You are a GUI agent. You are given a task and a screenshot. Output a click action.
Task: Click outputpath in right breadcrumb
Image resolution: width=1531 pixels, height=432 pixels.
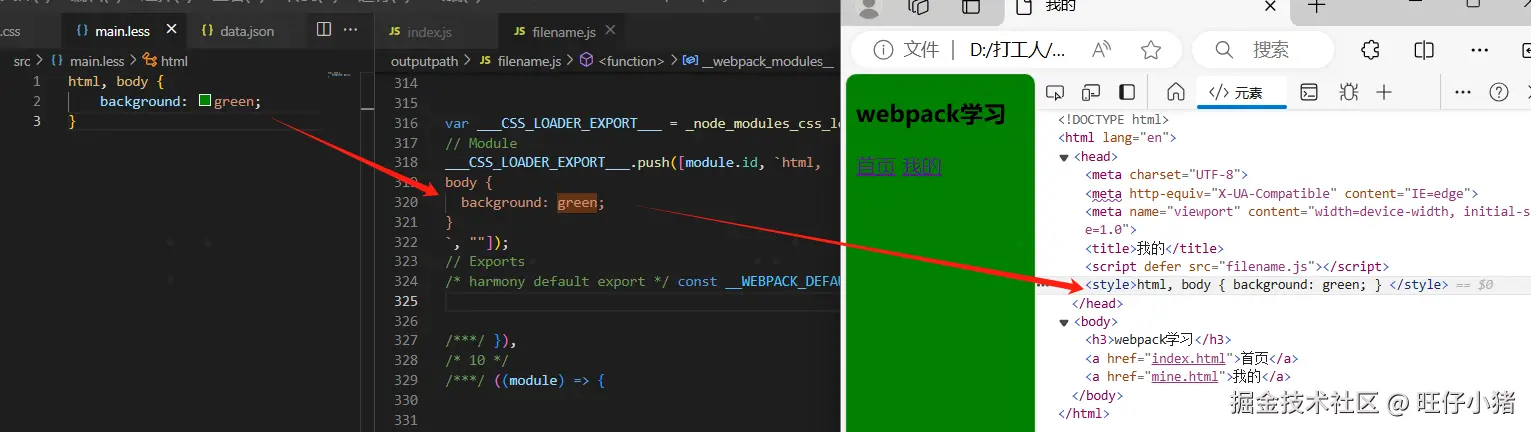coord(425,61)
